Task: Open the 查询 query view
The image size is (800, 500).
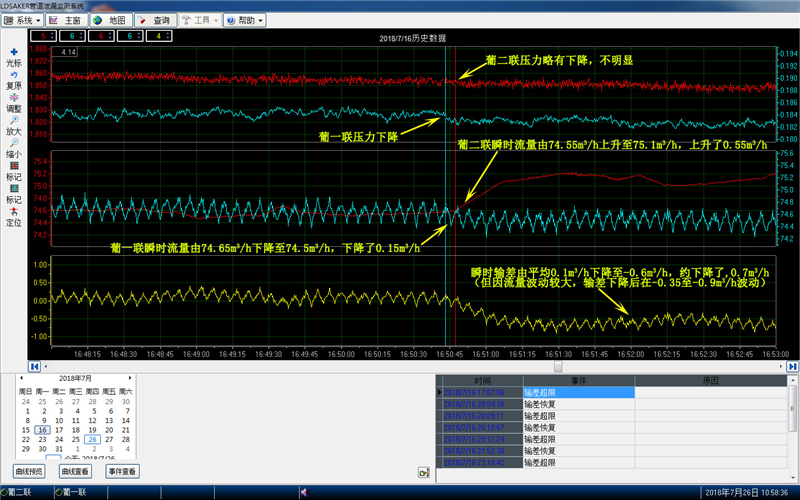Action: (155, 20)
